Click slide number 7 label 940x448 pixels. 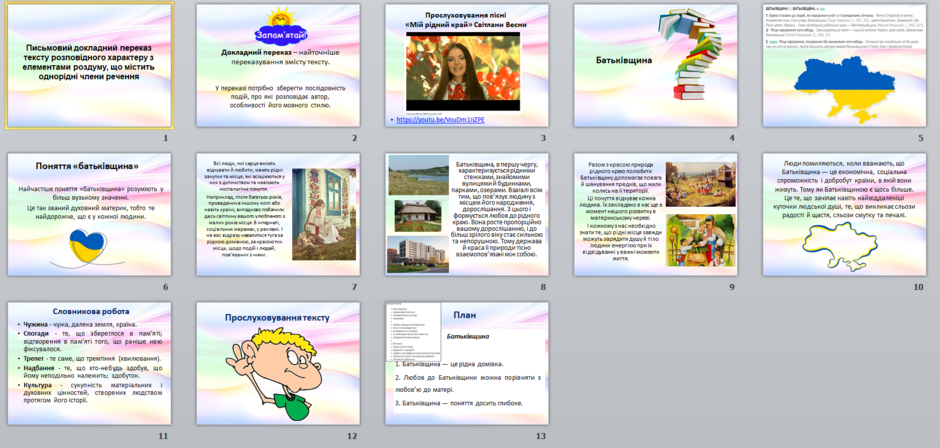coord(354,287)
